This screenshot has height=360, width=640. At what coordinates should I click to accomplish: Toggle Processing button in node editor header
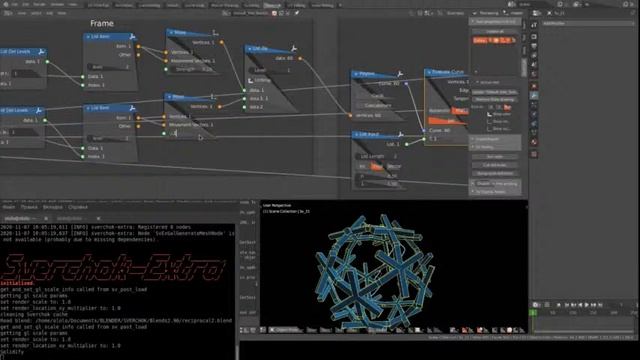click(486, 13)
